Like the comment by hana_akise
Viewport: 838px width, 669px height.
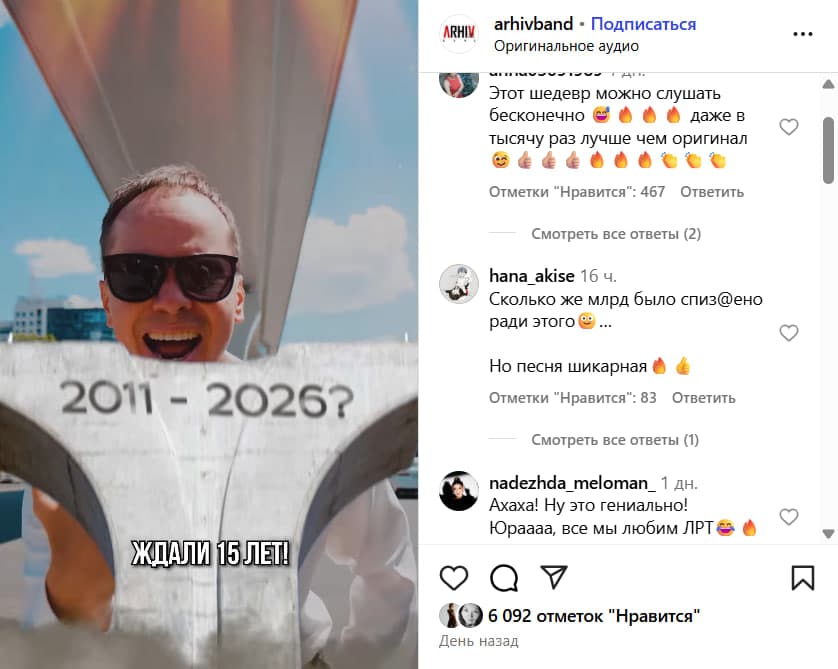click(789, 333)
